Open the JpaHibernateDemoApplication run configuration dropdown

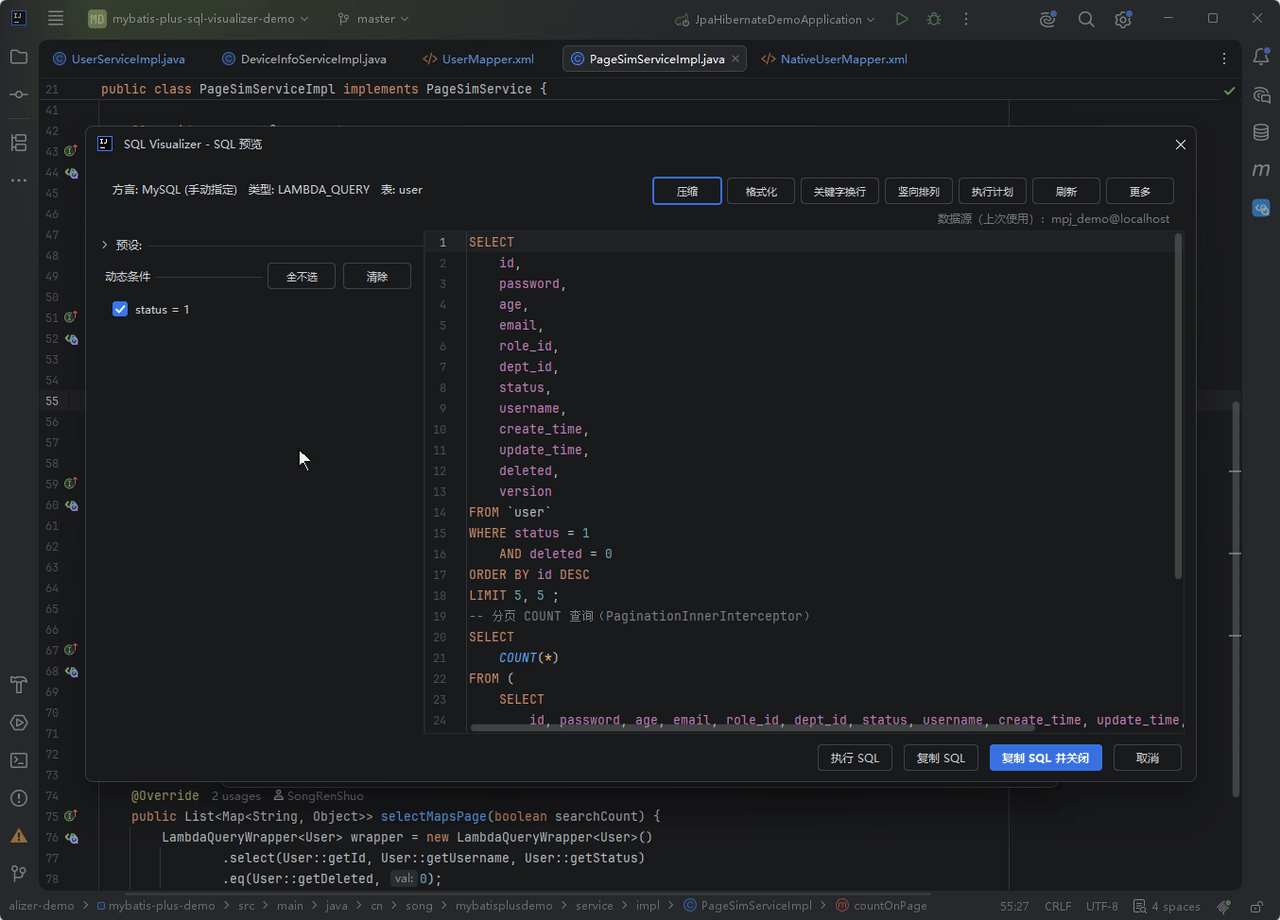tap(775, 19)
